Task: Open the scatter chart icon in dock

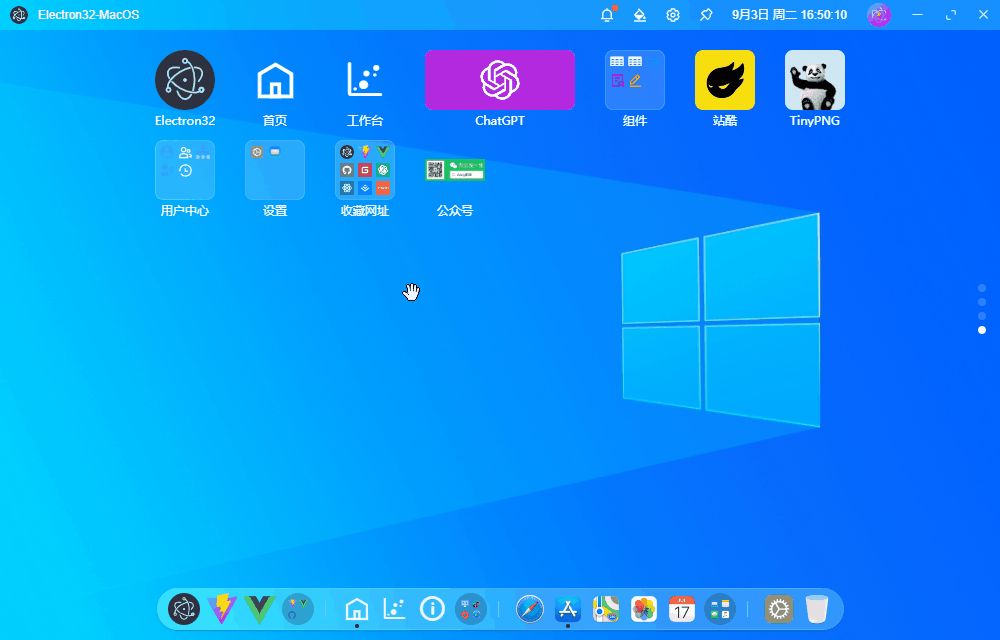Action: click(394, 609)
